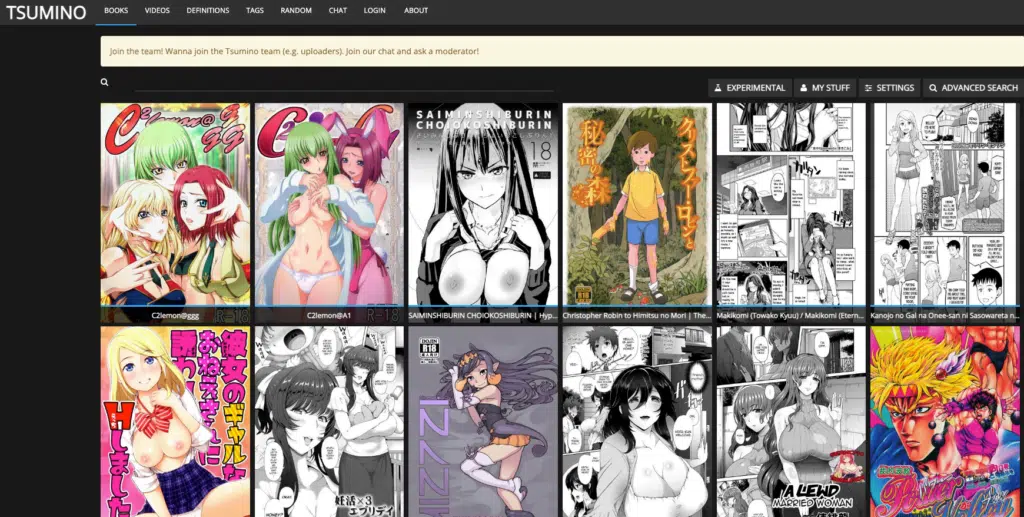The height and width of the screenshot is (517, 1024).
Task: Open the Definitions page
Action: point(208,10)
